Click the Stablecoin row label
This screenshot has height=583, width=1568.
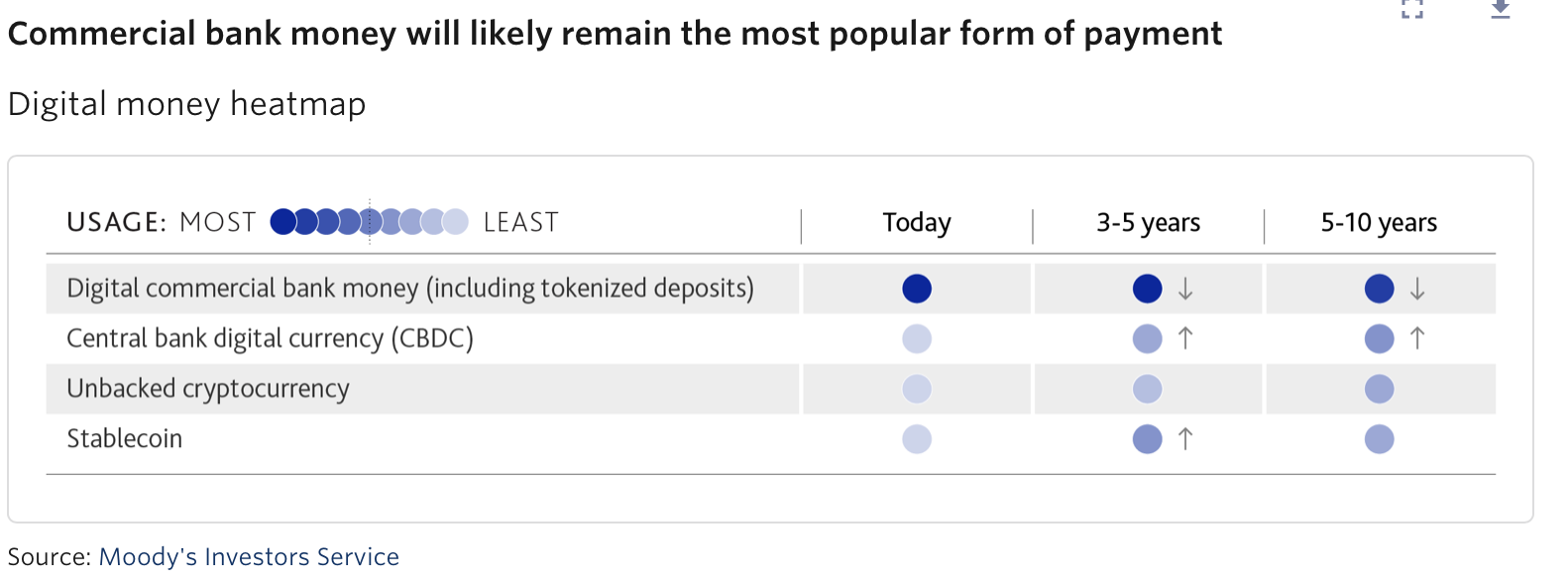[125, 439]
